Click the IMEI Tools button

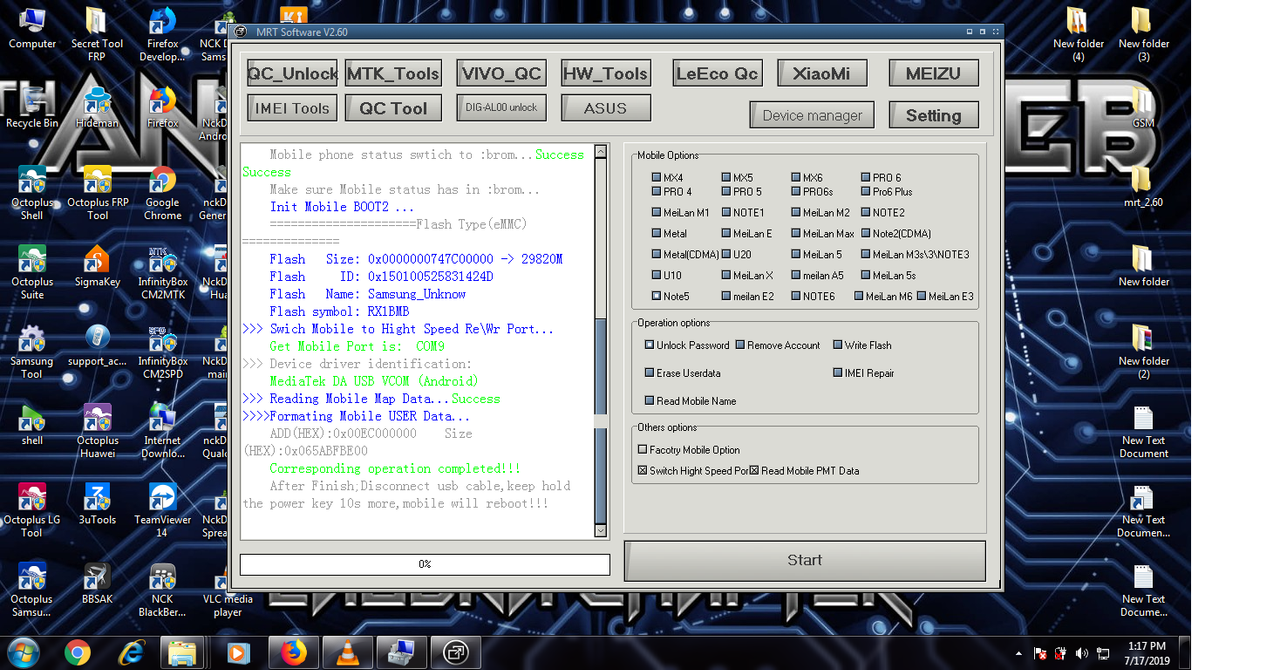coord(292,108)
